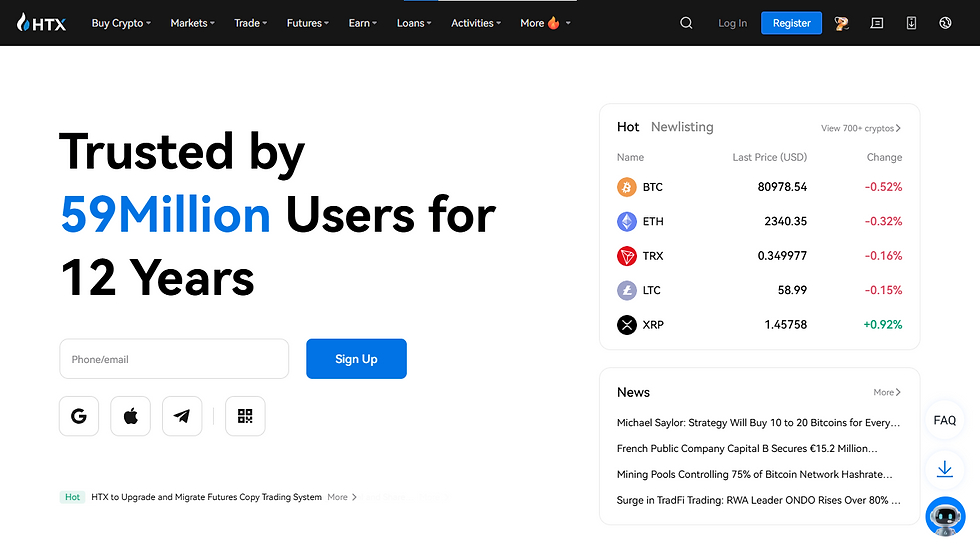Expand the Futures menu
This screenshot has height=551, width=980.
308,23
